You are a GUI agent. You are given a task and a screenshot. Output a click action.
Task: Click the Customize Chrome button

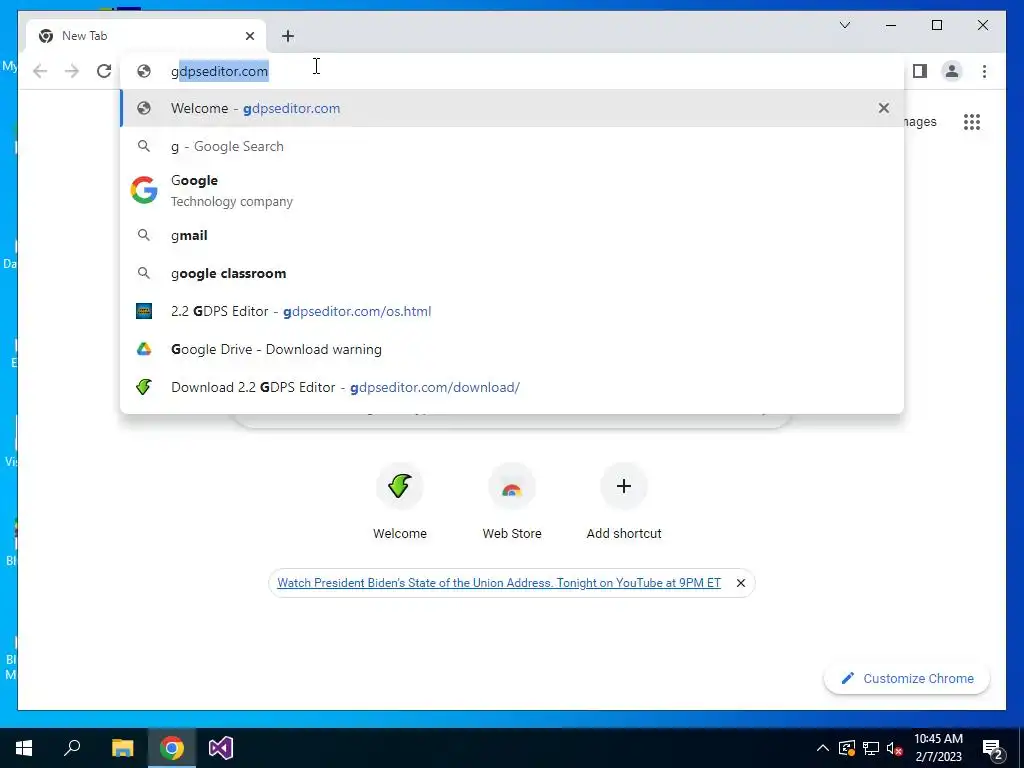click(x=907, y=679)
